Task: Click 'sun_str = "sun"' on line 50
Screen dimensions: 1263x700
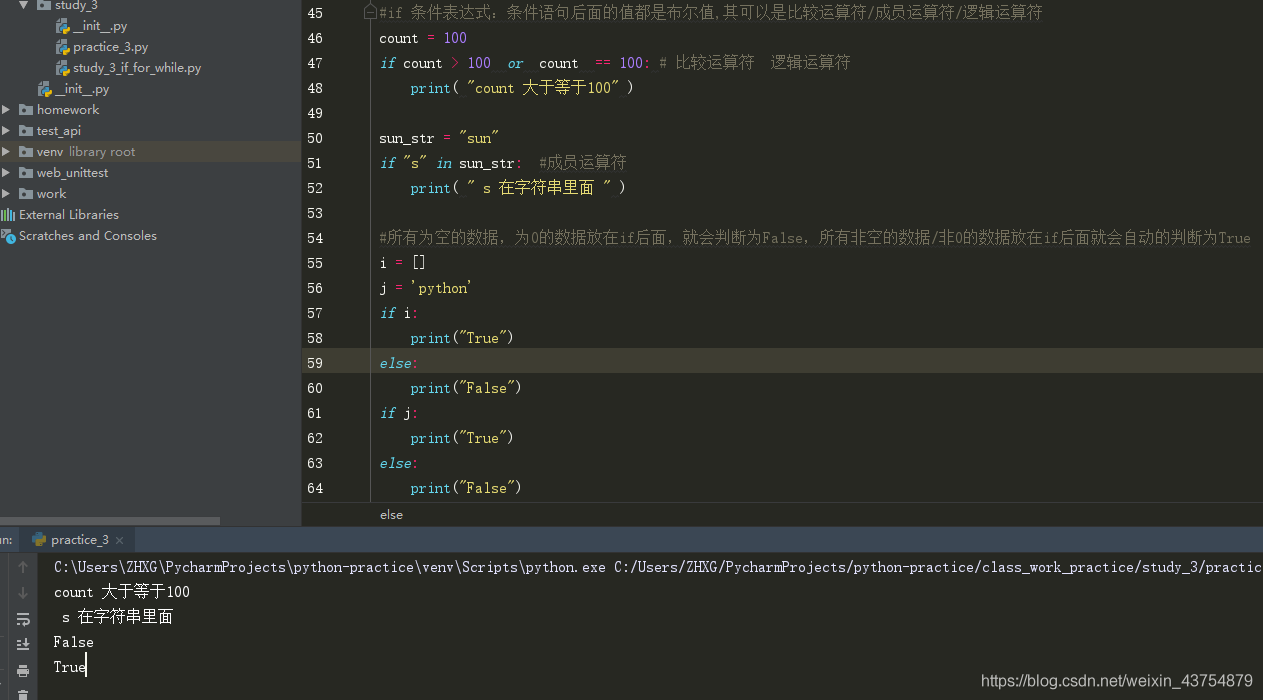Action: point(439,138)
